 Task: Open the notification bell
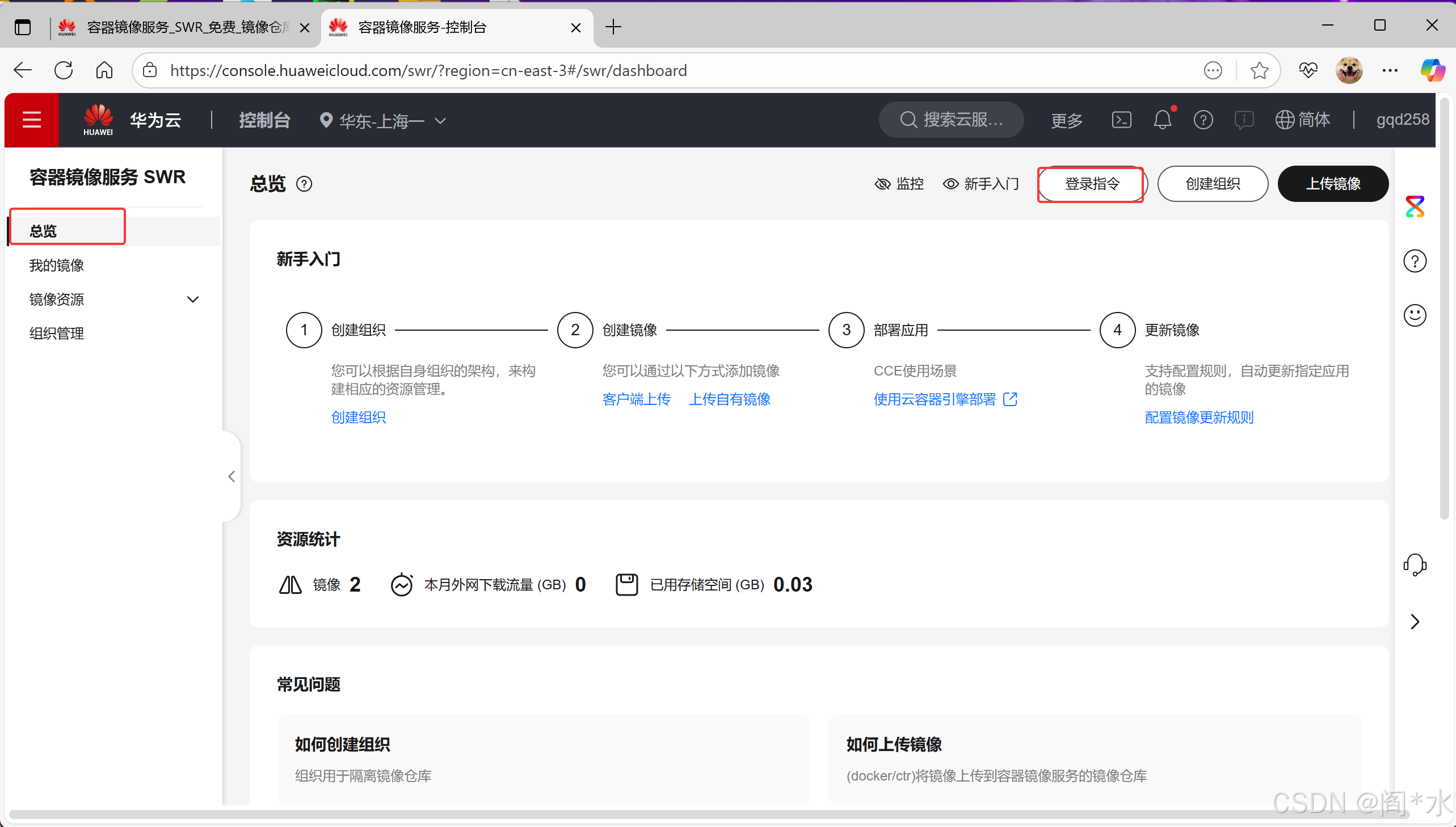[1162, 120]
